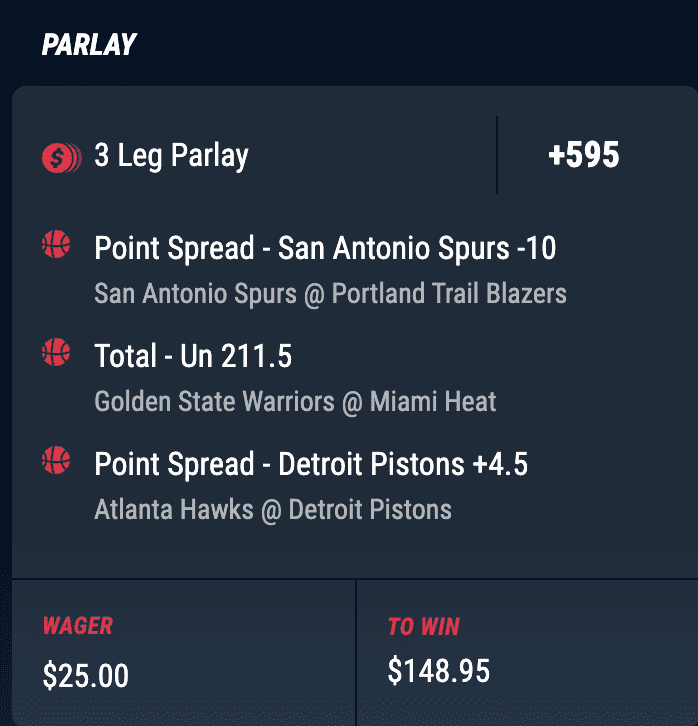Click the +595 parlay odds
Viewport: 698px width, 726px height.
[583, 155]
